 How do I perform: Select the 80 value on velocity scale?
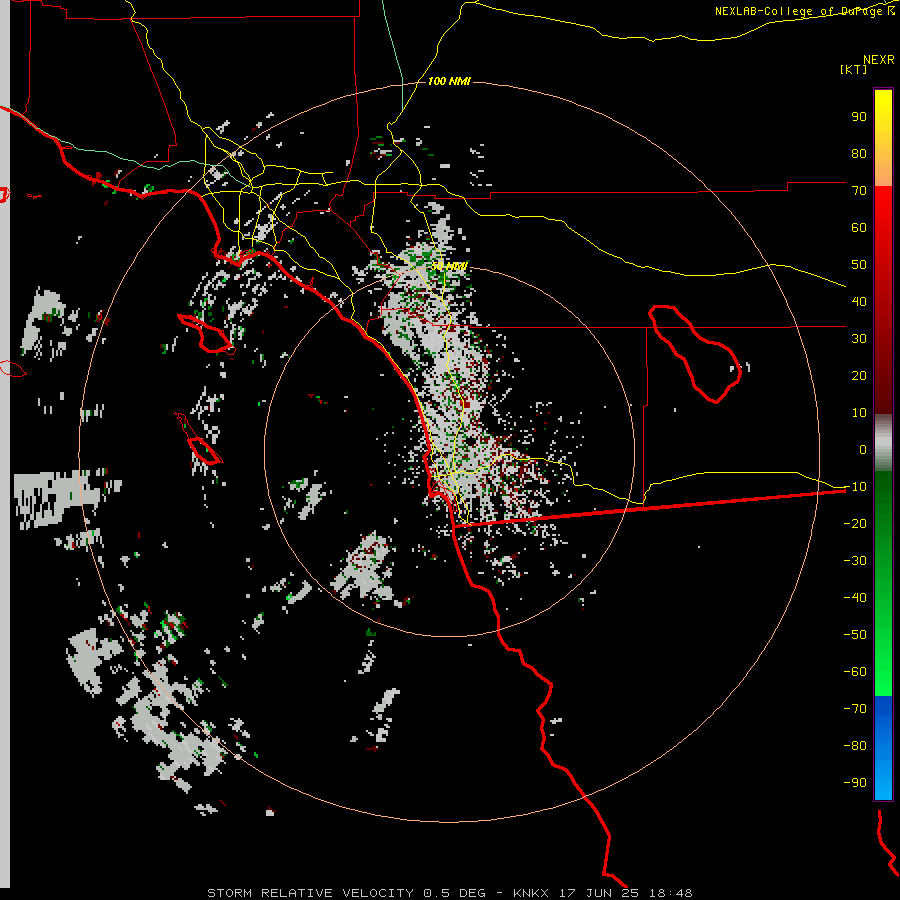tap(859, 153)
